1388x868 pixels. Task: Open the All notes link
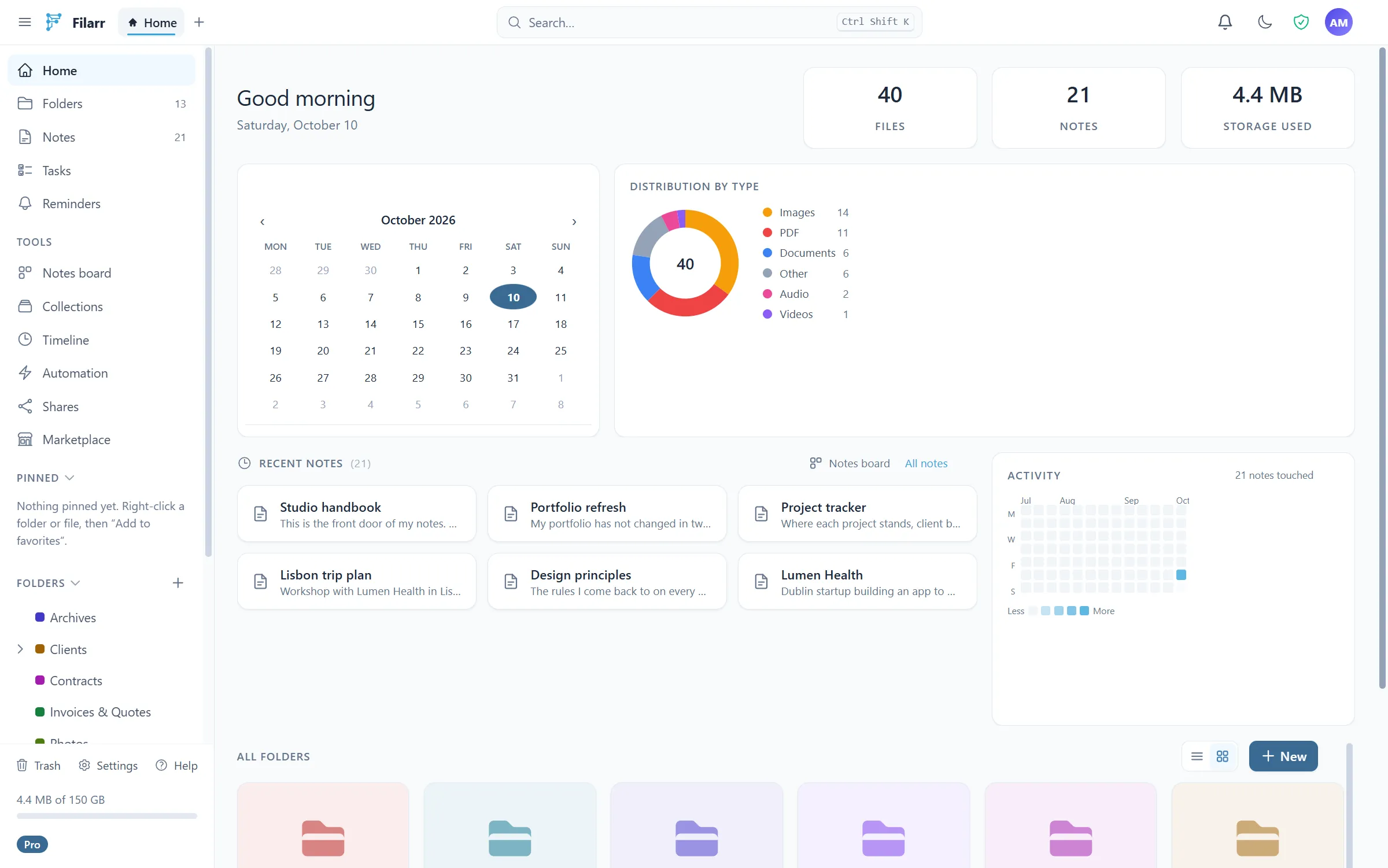tap(926, 463)
